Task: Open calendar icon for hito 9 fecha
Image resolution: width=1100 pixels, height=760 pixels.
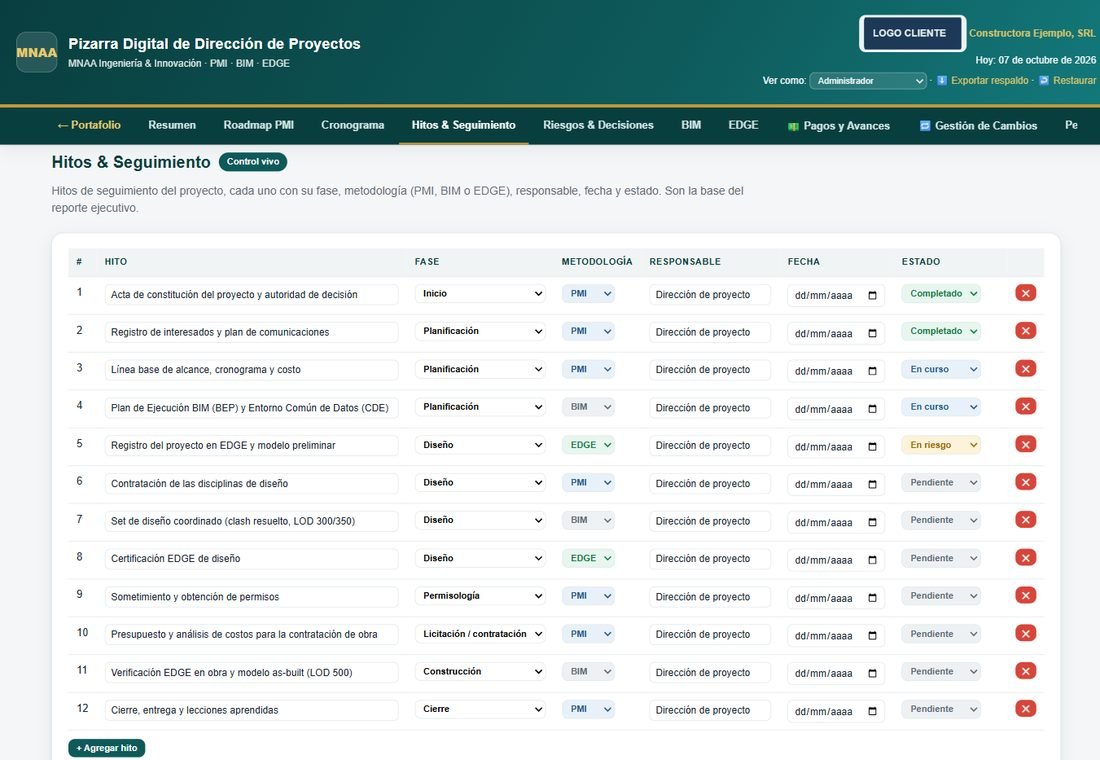Action: (872, 598)
